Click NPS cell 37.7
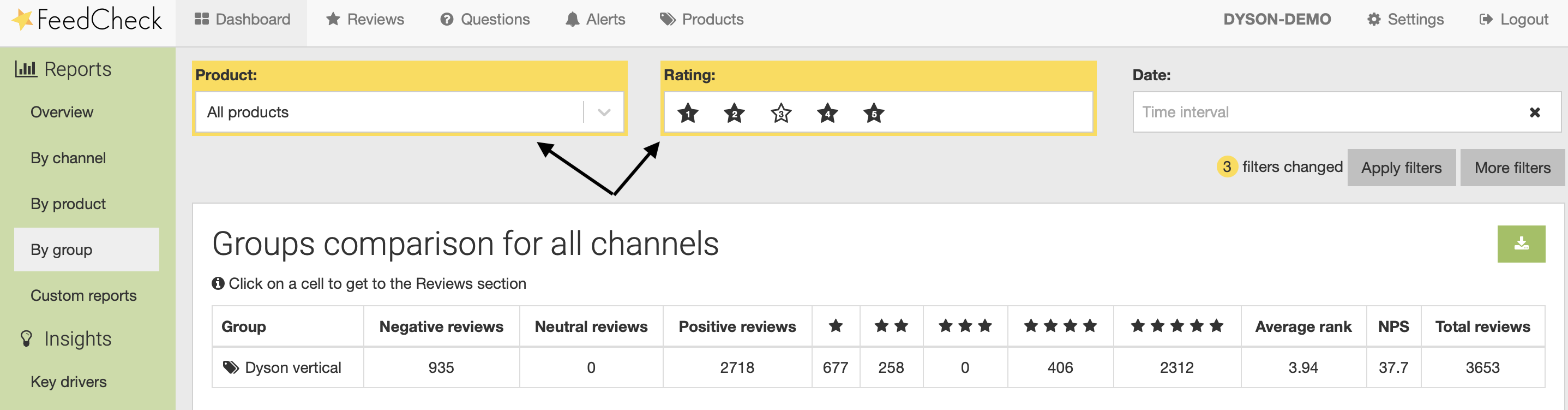 click(1393, 367)
